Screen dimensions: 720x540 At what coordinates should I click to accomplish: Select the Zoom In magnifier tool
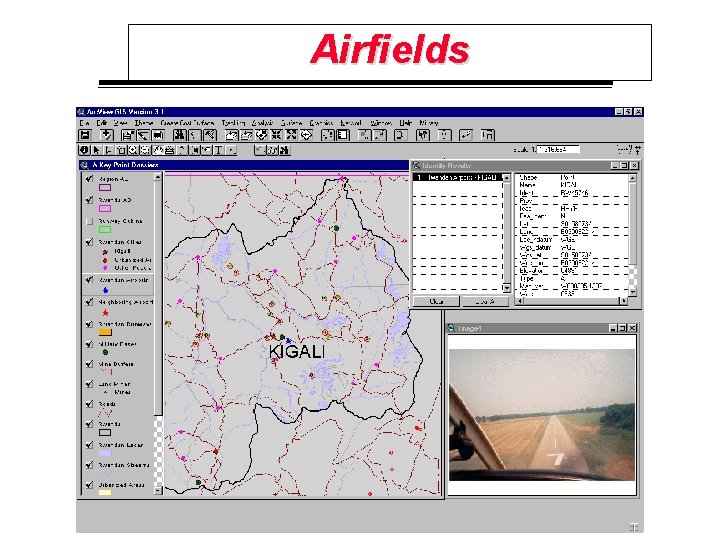133,150
